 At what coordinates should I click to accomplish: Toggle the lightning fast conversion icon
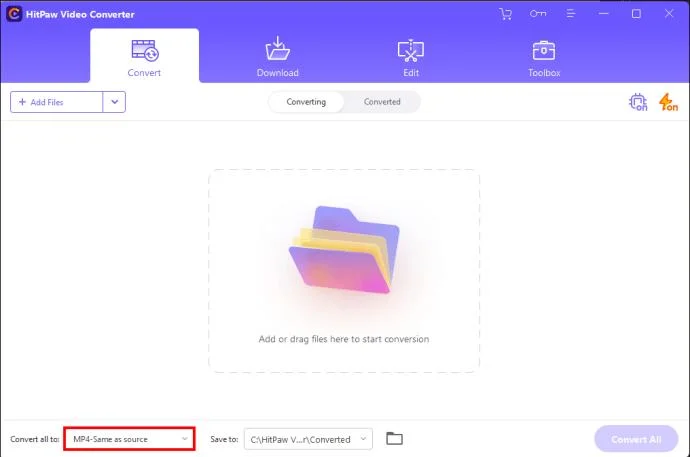click(668, 102)
